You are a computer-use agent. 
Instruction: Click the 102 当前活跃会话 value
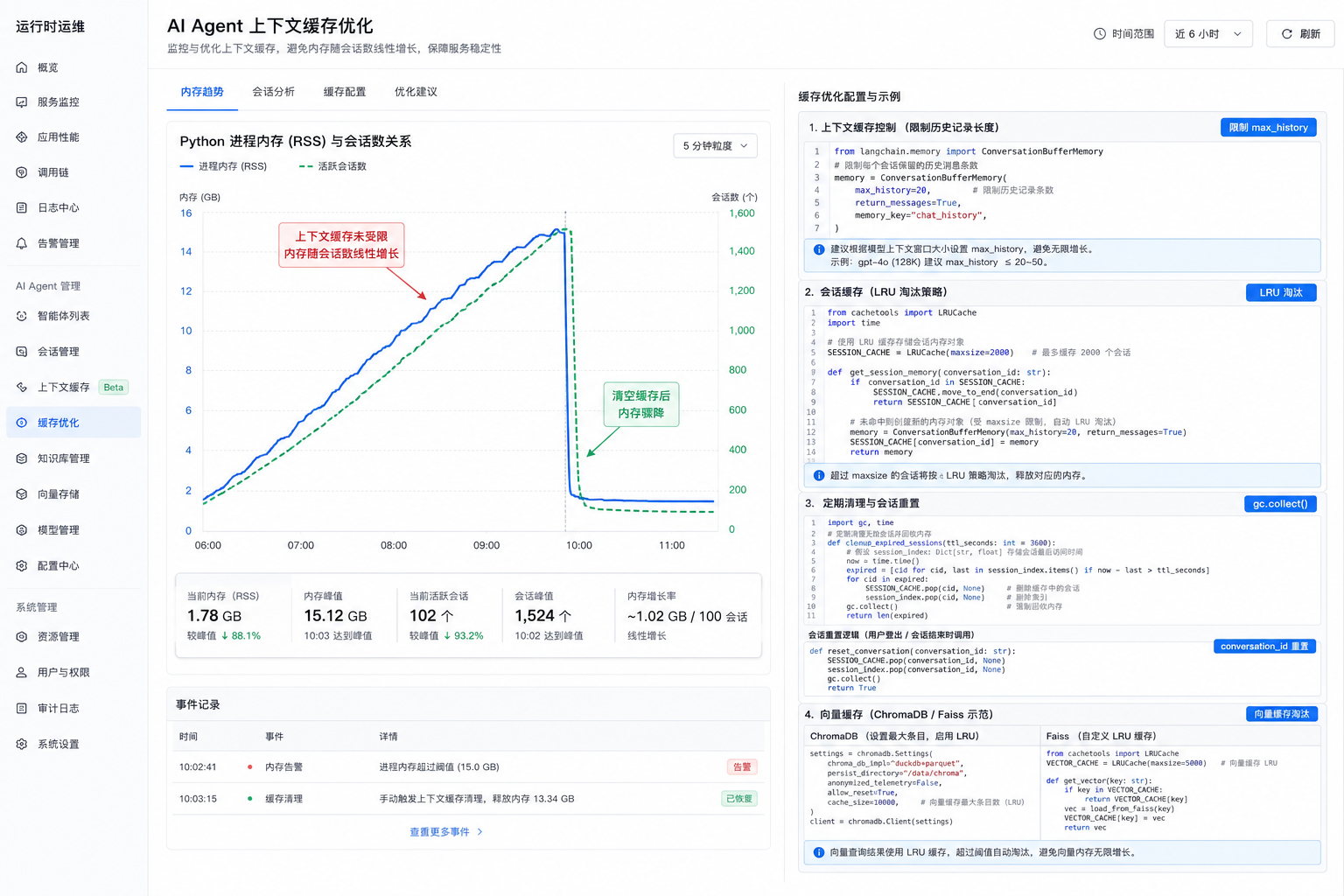[x=431, y=616]
